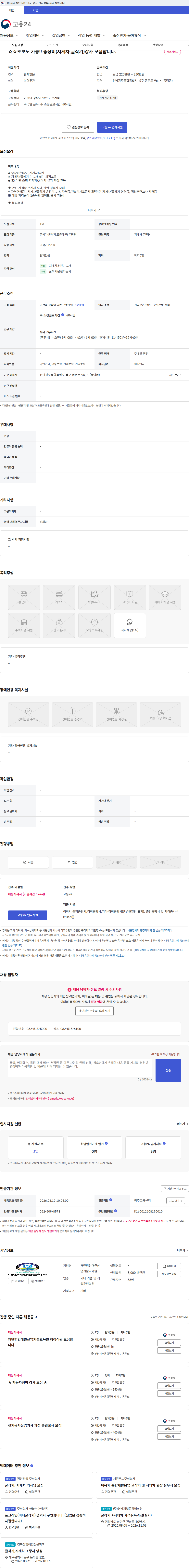
Task: Click the 고용24 logo
Action: coord(16,24)
